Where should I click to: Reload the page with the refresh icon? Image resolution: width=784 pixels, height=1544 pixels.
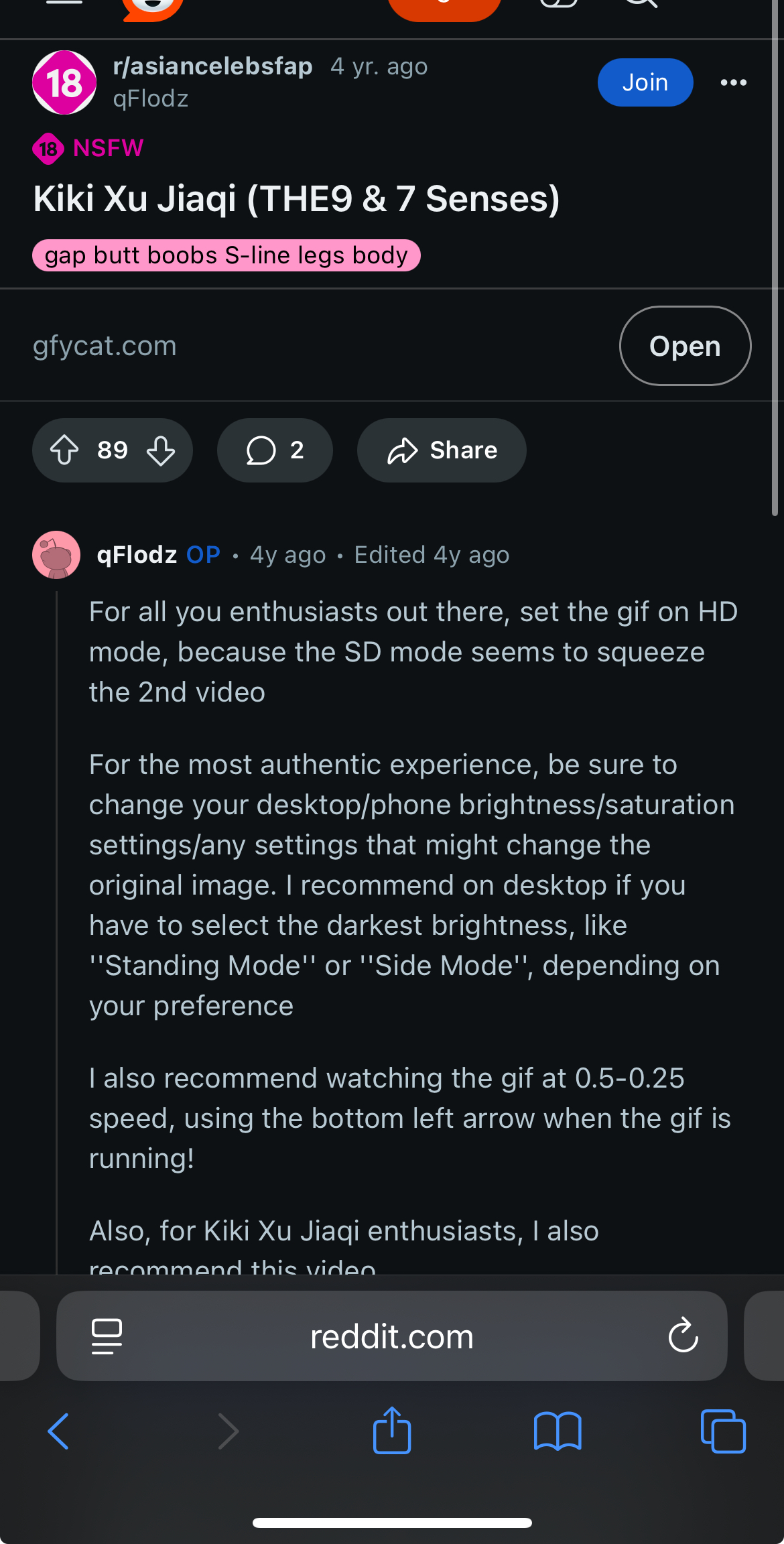[683, 1336]
